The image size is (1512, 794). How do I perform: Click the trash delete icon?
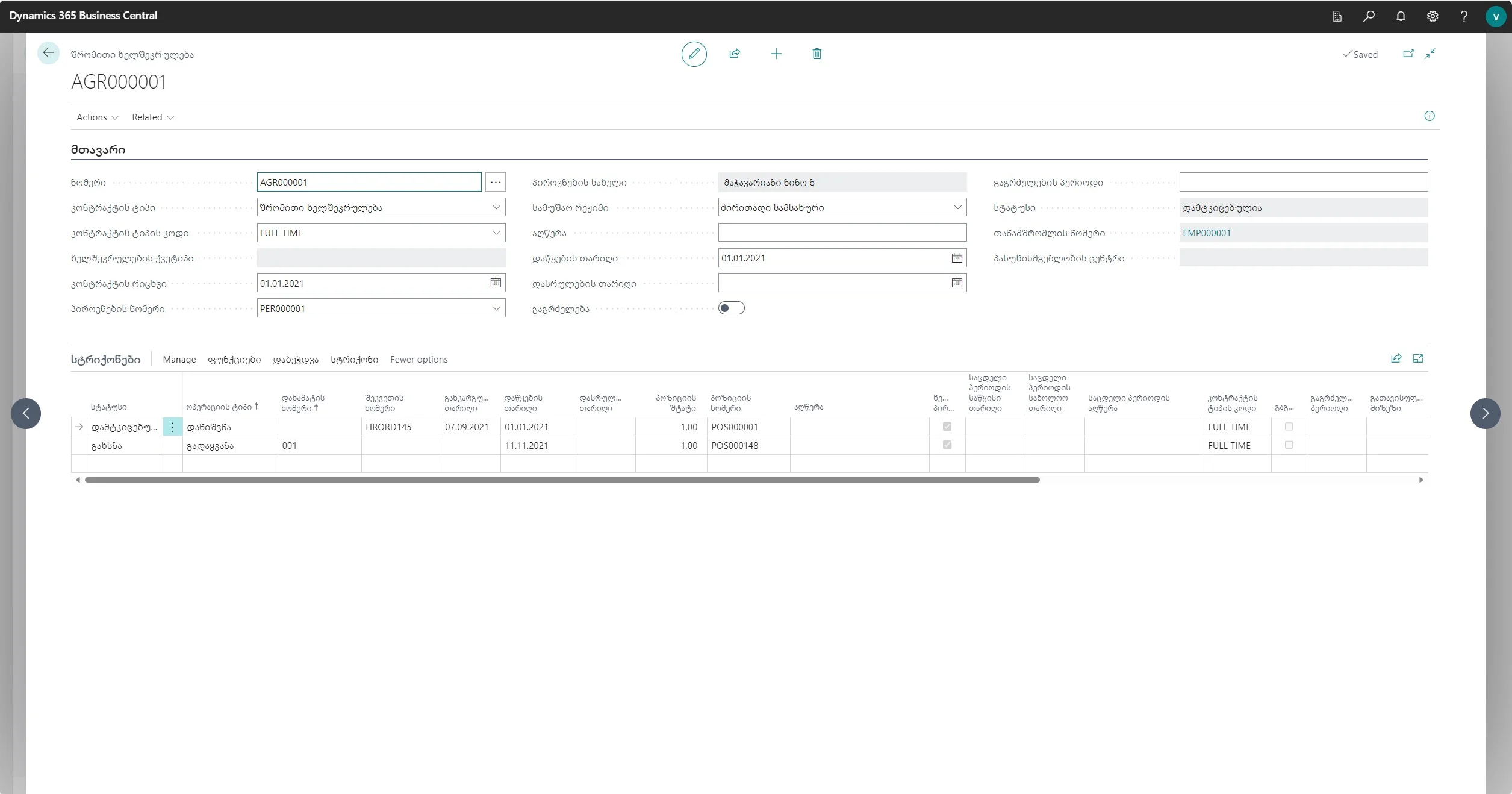tap(817, 54)
